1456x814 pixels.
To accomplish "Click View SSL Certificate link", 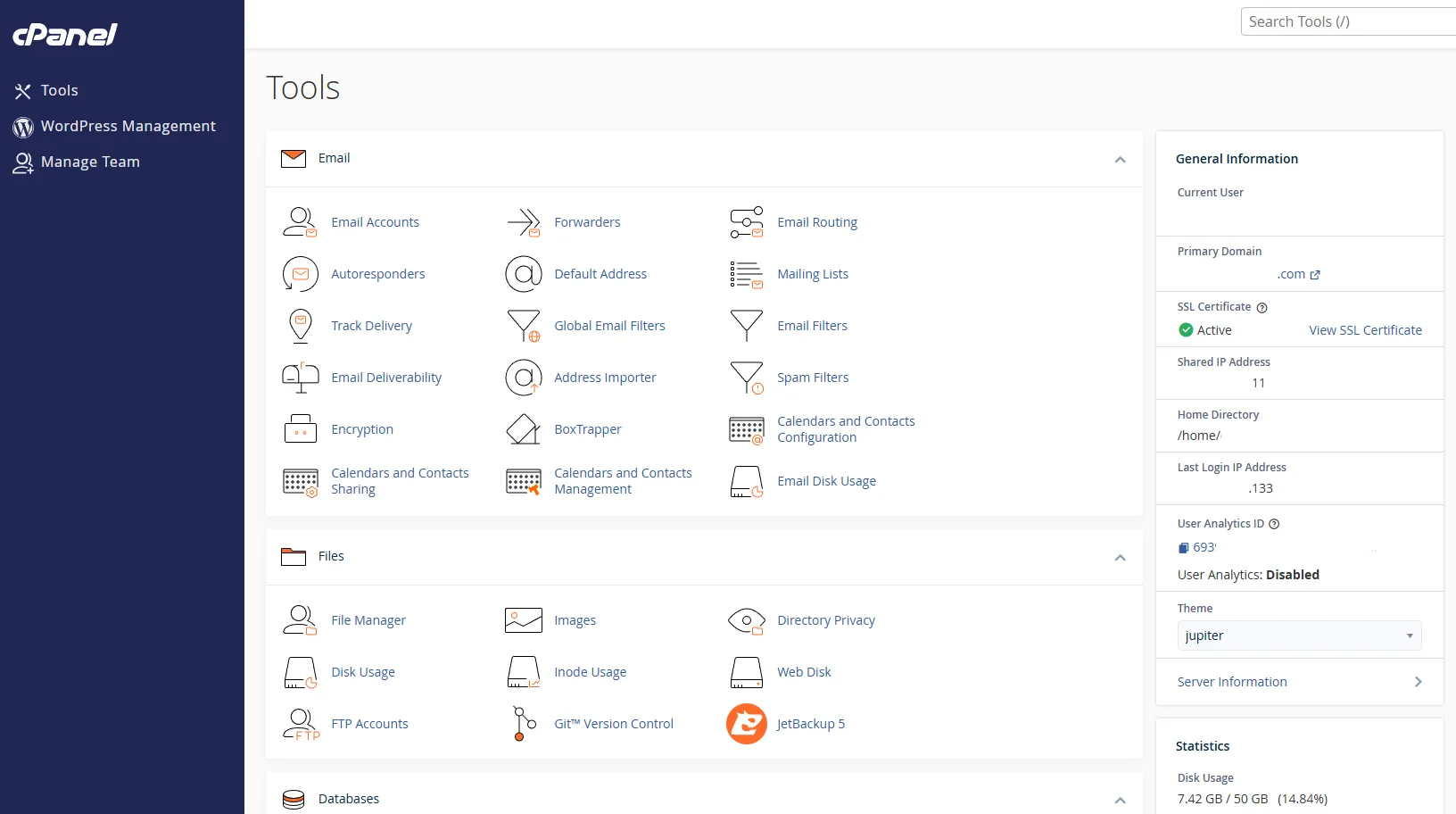I will click(1365, 330).
